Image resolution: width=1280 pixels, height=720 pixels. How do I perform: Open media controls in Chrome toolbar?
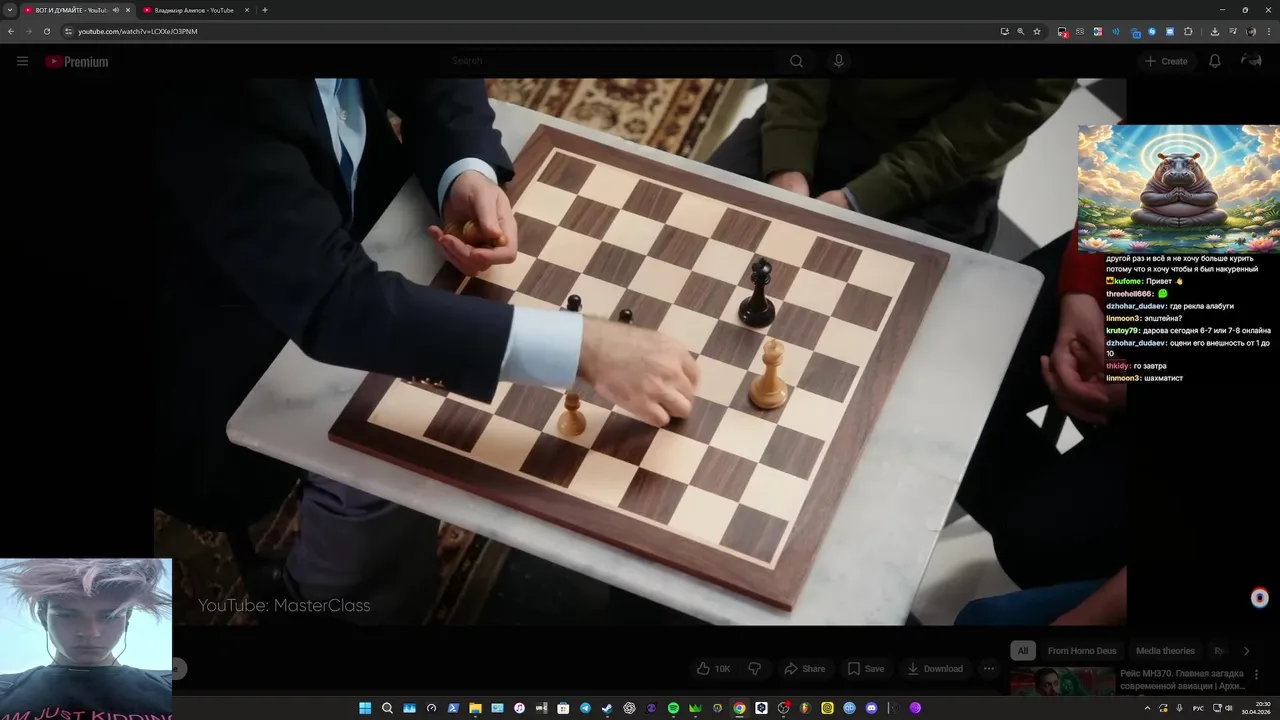pos(1232,31)
